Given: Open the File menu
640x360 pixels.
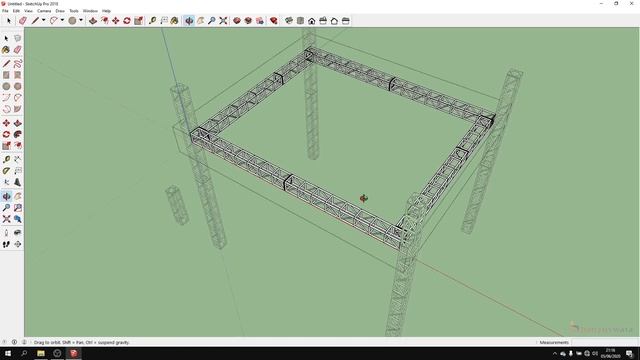Looking at the screenshot, I should 5,11.
